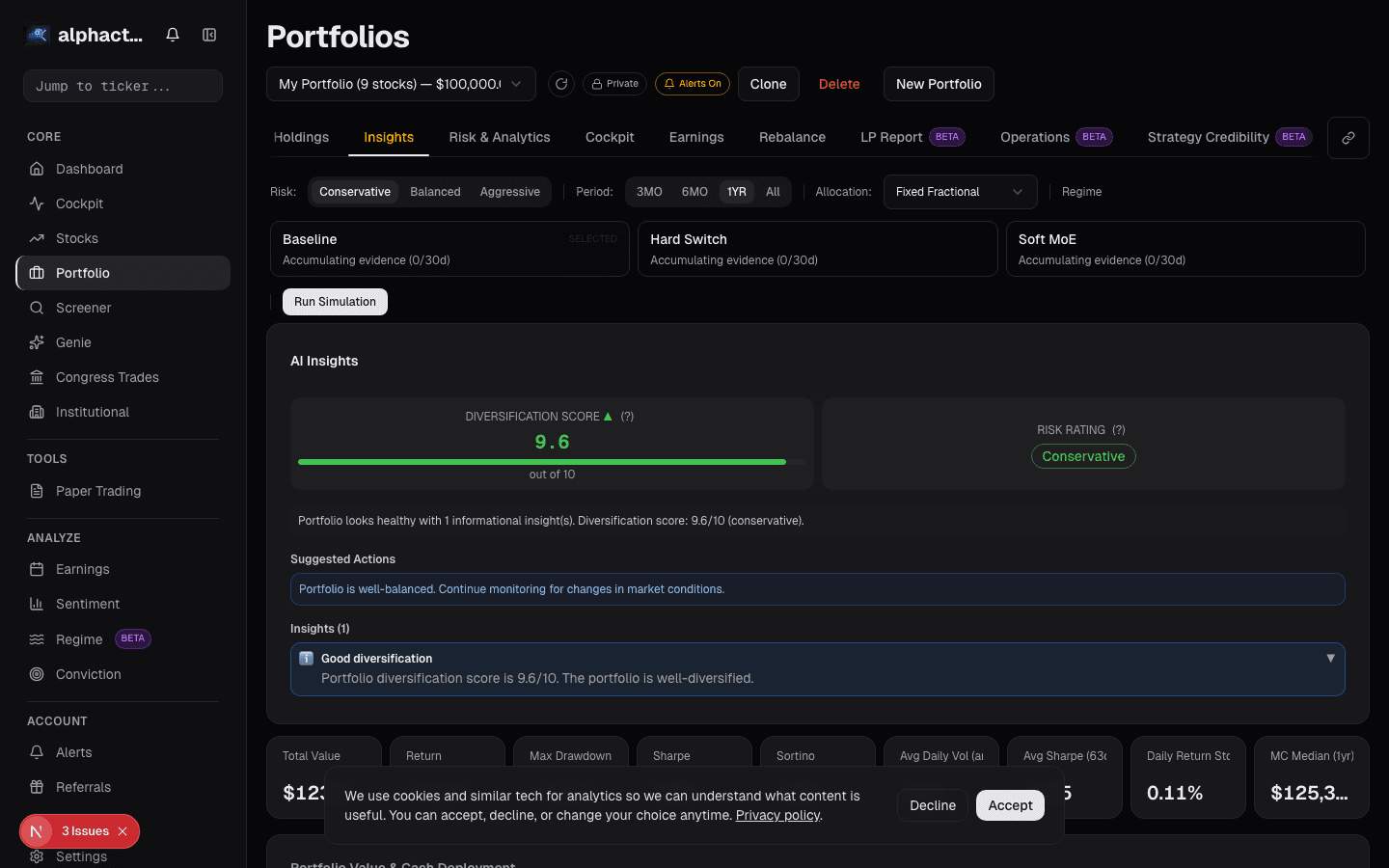Collapse the sidebar using the panel icon
Image resolution: width=1389 pixels, height=868 pixels.
click(209, 34)
